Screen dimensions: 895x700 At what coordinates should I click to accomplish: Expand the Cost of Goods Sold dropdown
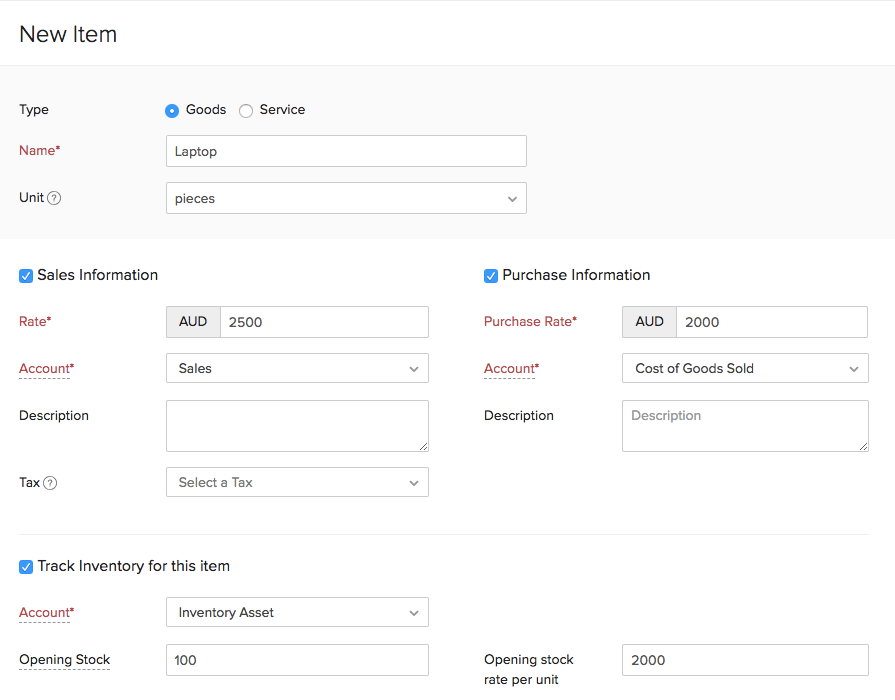pyautogui.click(x=744, y=368)
